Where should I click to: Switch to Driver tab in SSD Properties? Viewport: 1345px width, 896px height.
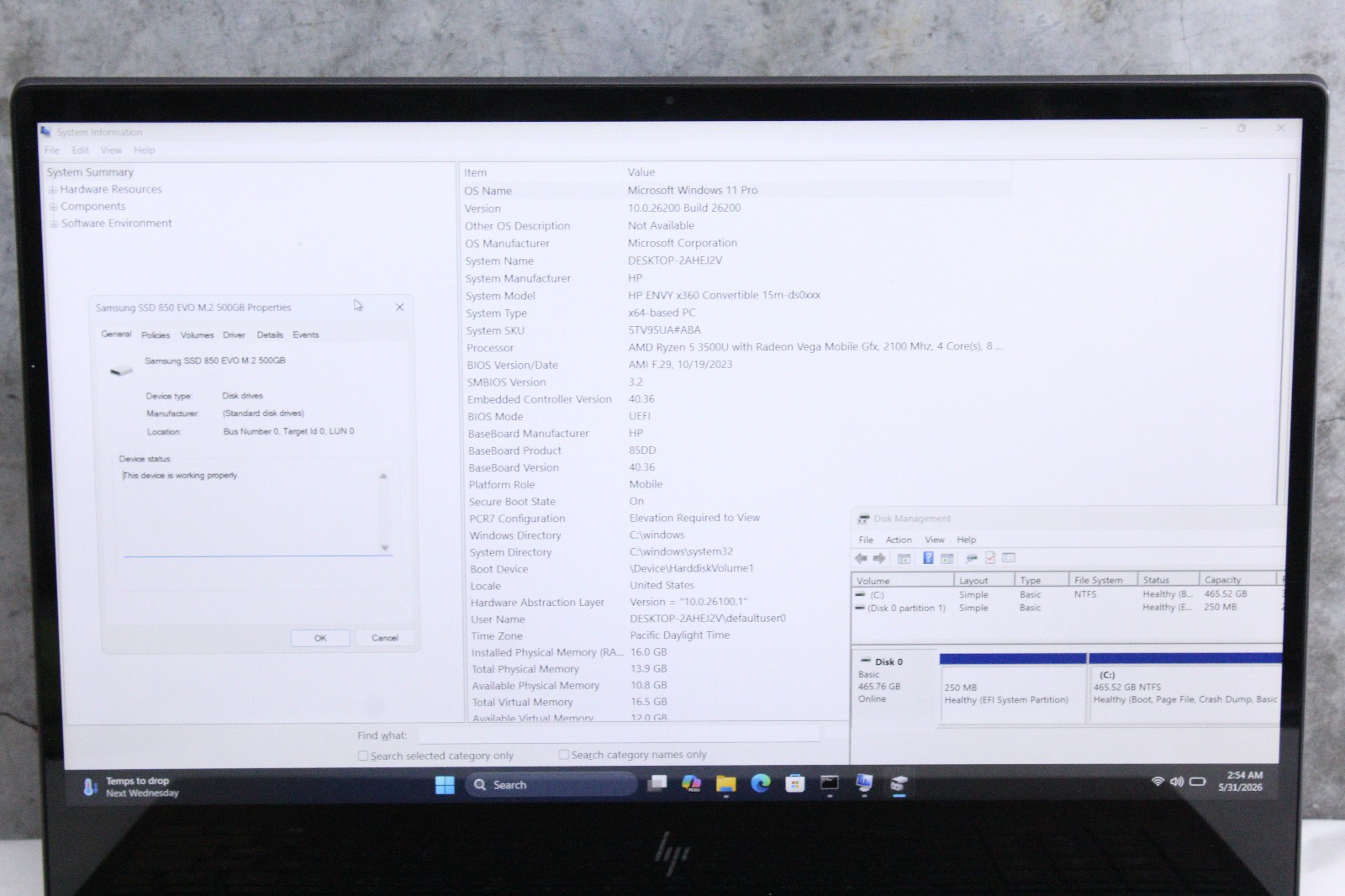(x=234, y=335)
